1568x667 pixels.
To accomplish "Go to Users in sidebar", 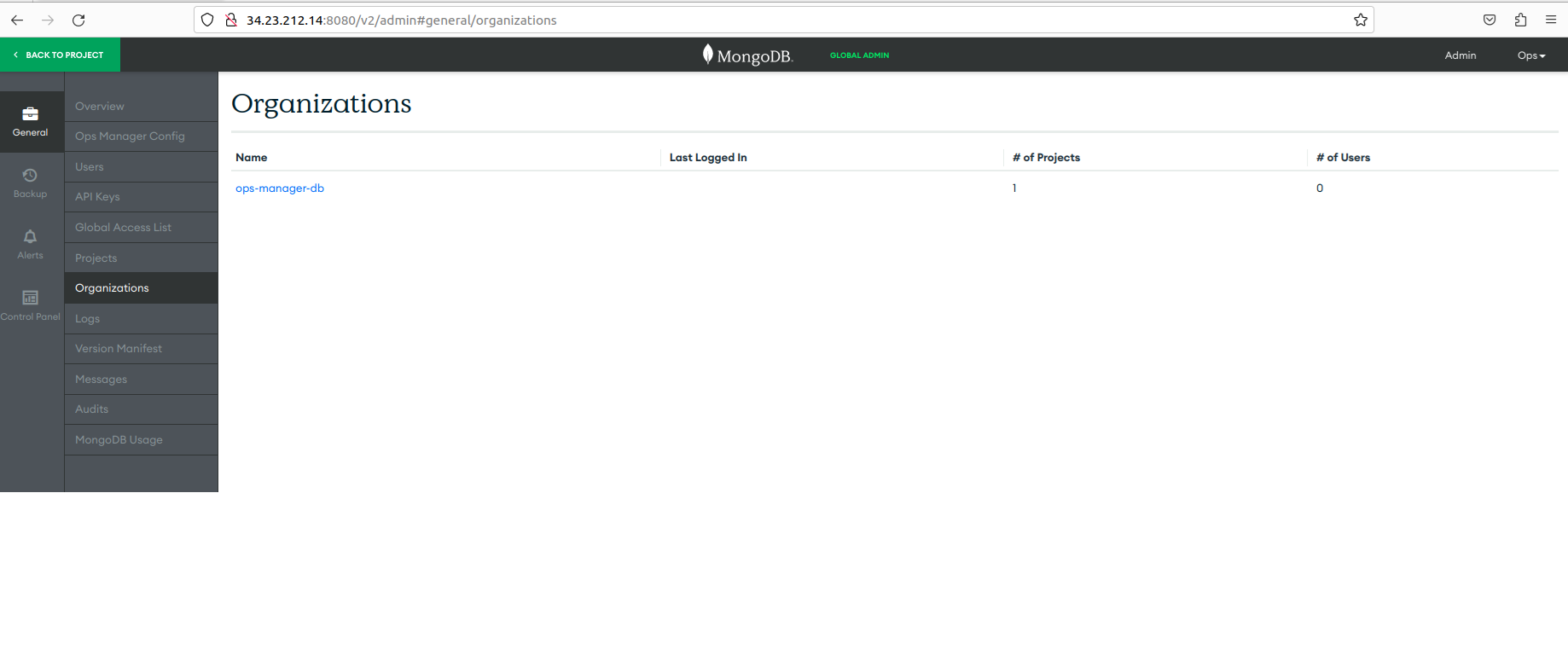I will [142, 167].
